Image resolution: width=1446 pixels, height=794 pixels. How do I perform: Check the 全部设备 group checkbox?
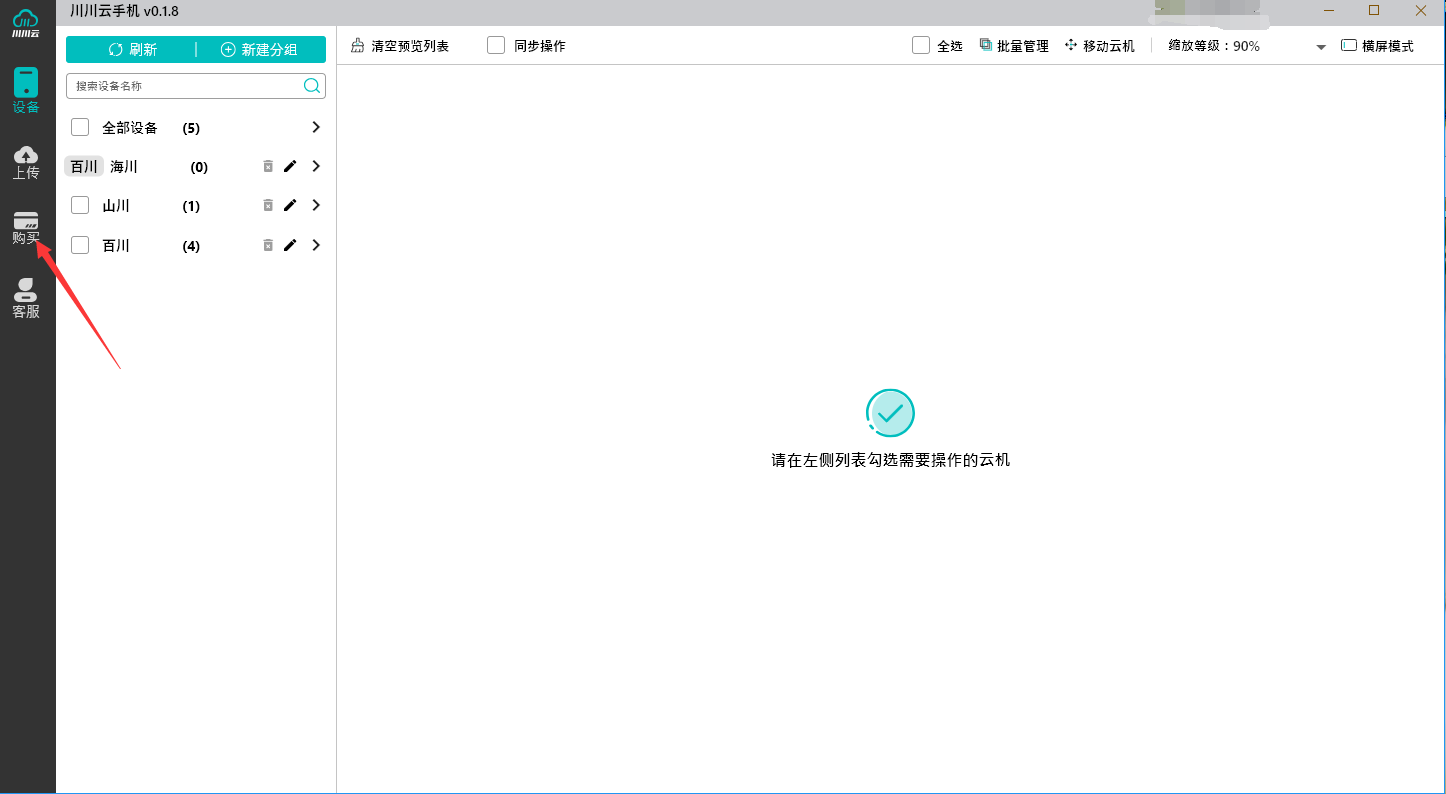coord(80,127)
